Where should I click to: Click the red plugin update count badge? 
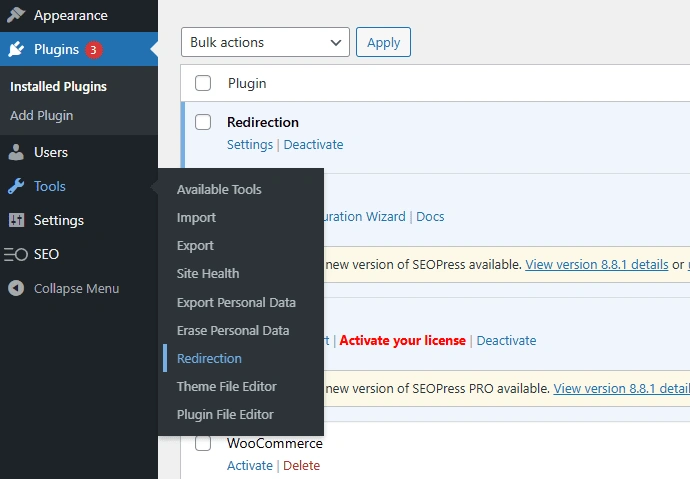[93, 50]
